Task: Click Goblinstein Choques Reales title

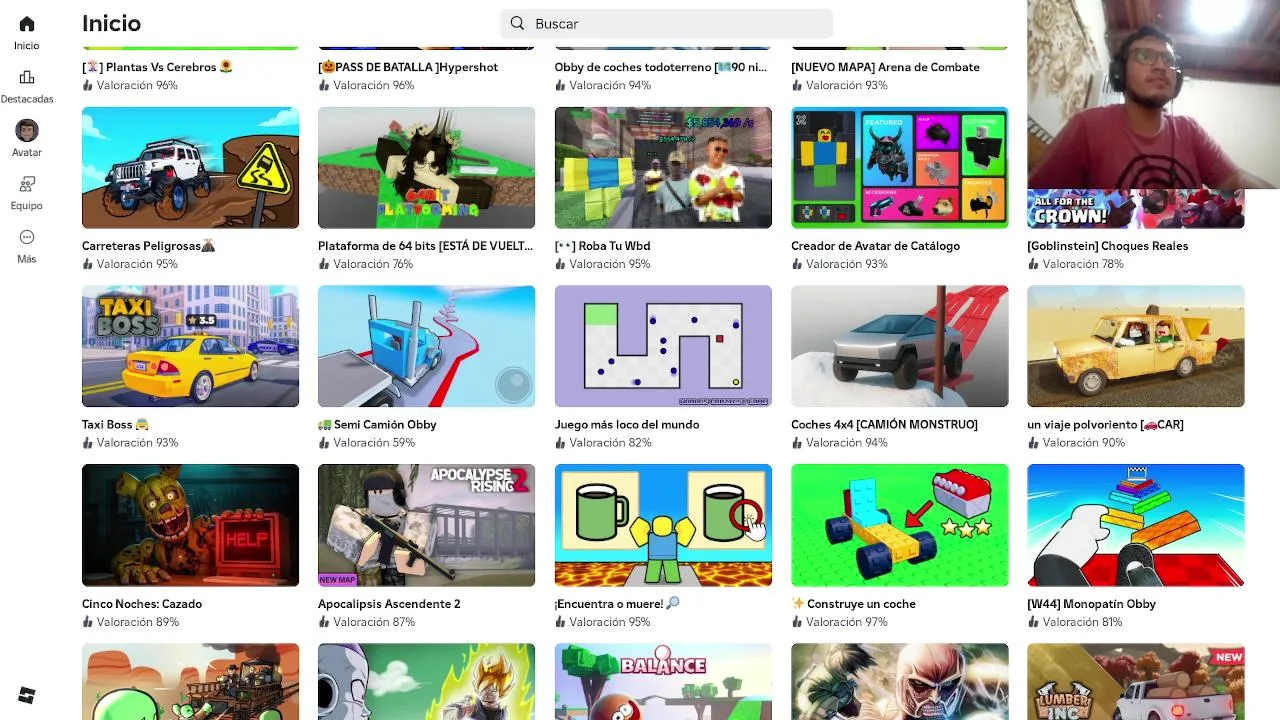Action: [1107, 246]
